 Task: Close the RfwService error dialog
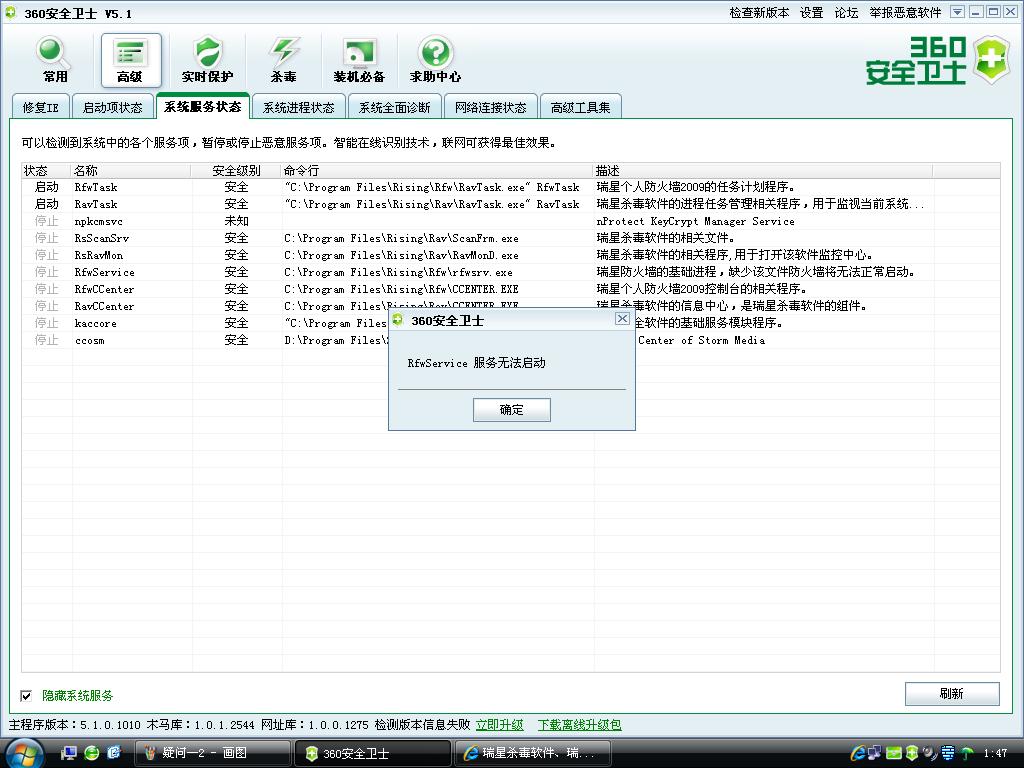[622, 319]
